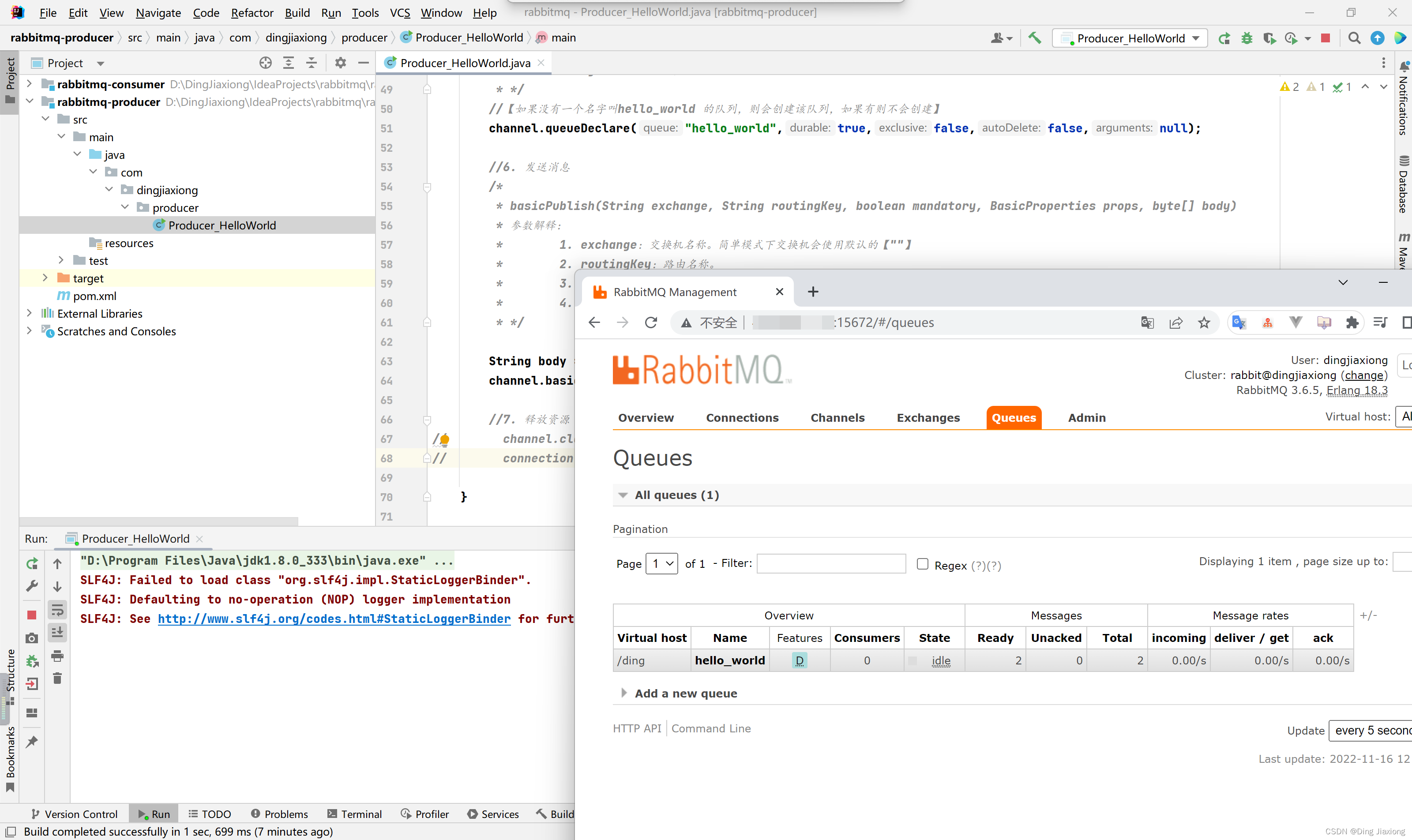Click the browser bookmark star icon

point(1204,322)
